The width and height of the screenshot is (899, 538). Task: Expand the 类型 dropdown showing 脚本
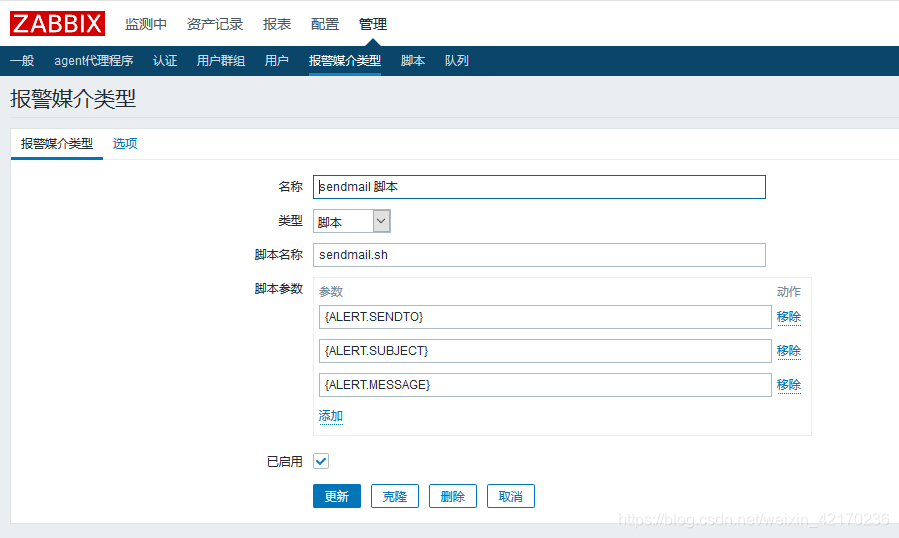tap(351, 221)
